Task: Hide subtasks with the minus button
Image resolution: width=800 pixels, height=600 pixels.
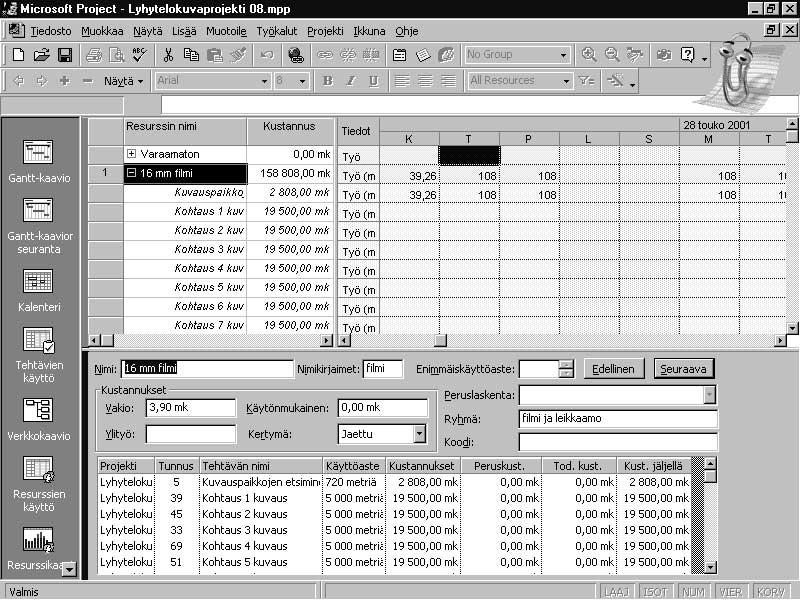Action: (x=88, y=81)
